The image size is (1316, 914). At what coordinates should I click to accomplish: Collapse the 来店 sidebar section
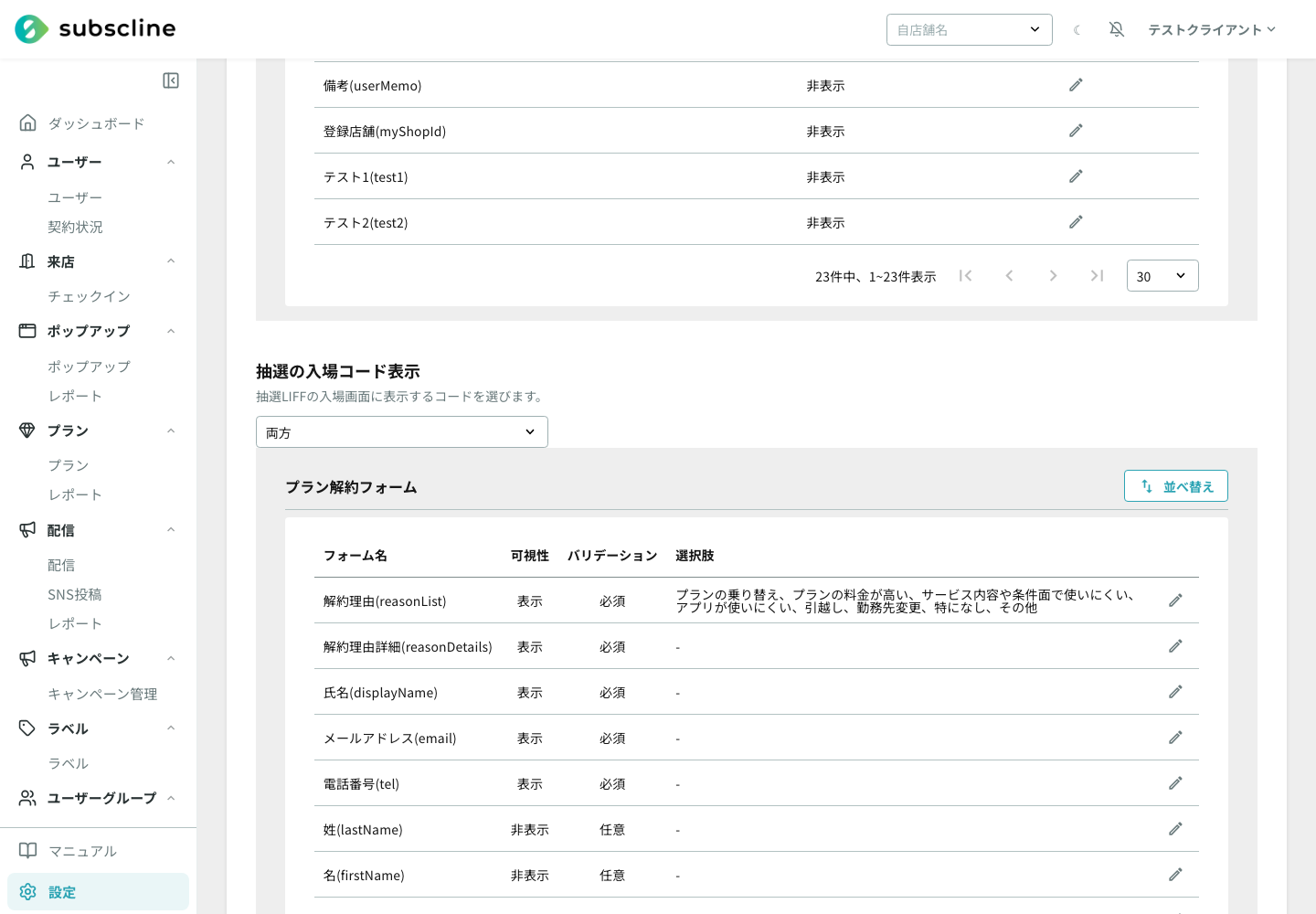[171, 261]
